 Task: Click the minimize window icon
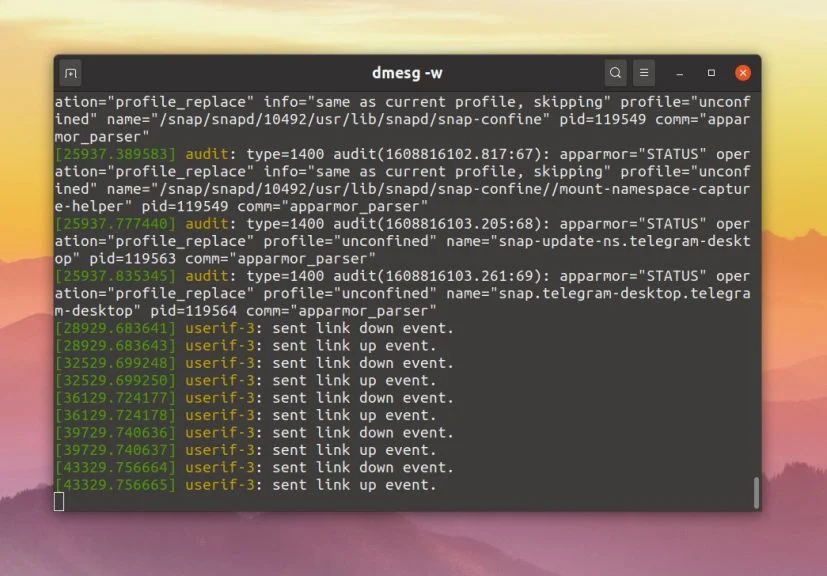(x=679, y=74)
